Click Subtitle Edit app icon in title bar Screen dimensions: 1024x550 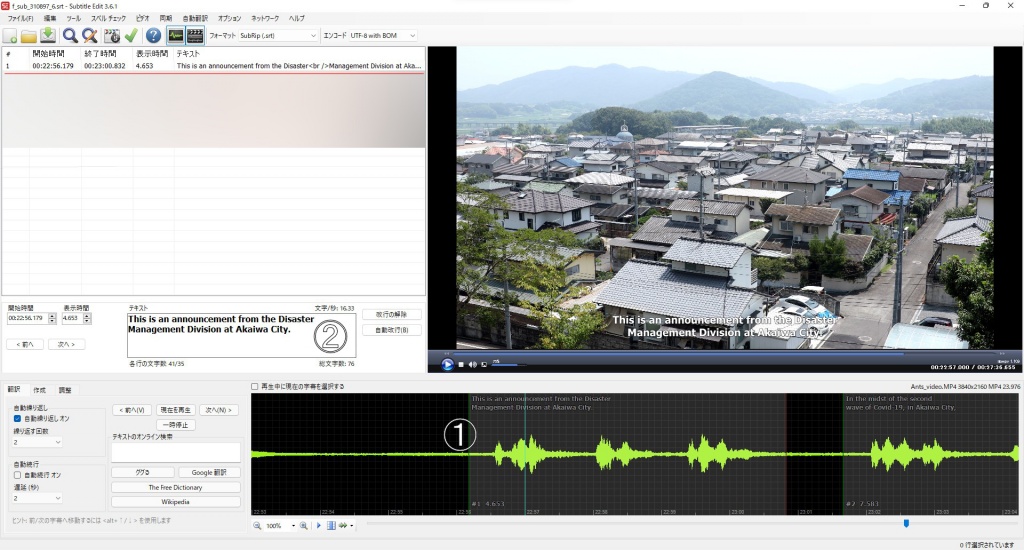(6, 6)
